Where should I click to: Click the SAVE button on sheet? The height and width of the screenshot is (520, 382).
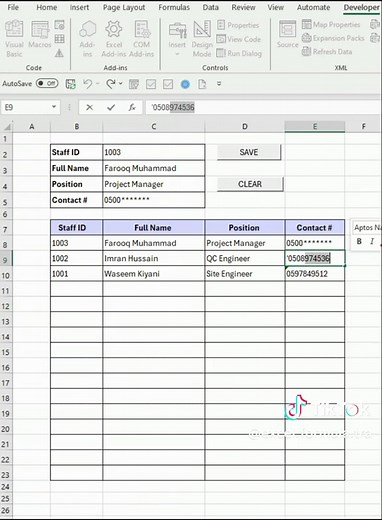coord(249,152)
